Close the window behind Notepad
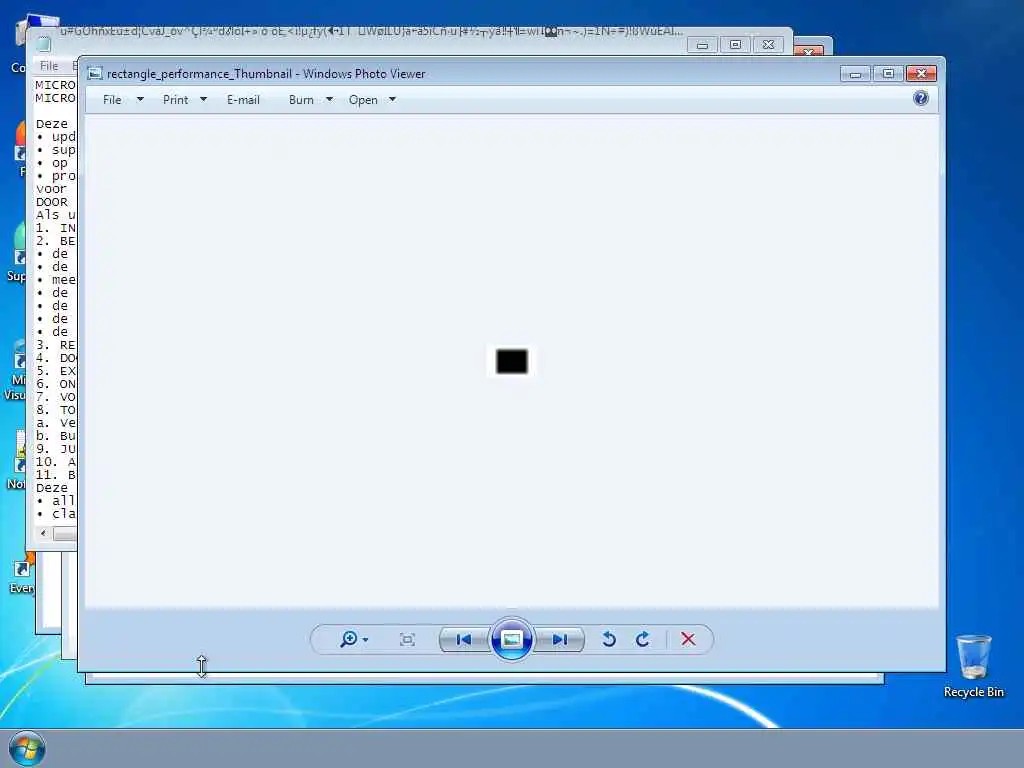This screenshot has height=768, width=1024. (808, 51)
